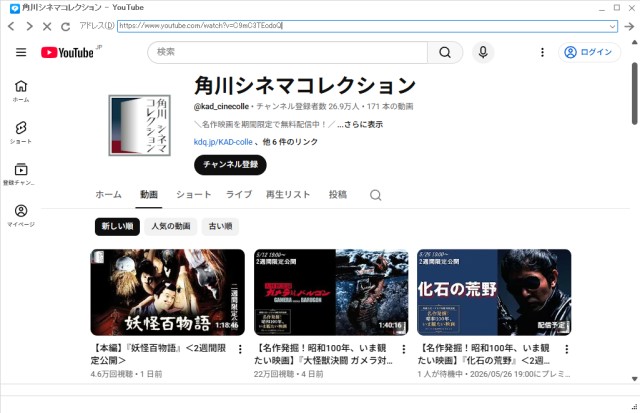Click the channel search magnifier icon
640x413 pixels.
[x=376, y=195]
